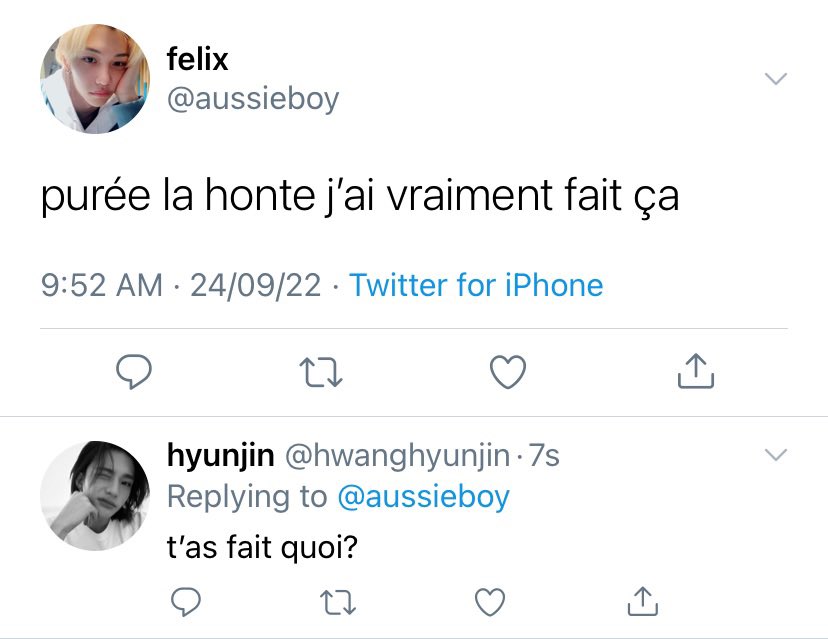This screenshot has width=828, height=639.
Task: Retweet hyunjin's reply
Action: coord(338,603)
